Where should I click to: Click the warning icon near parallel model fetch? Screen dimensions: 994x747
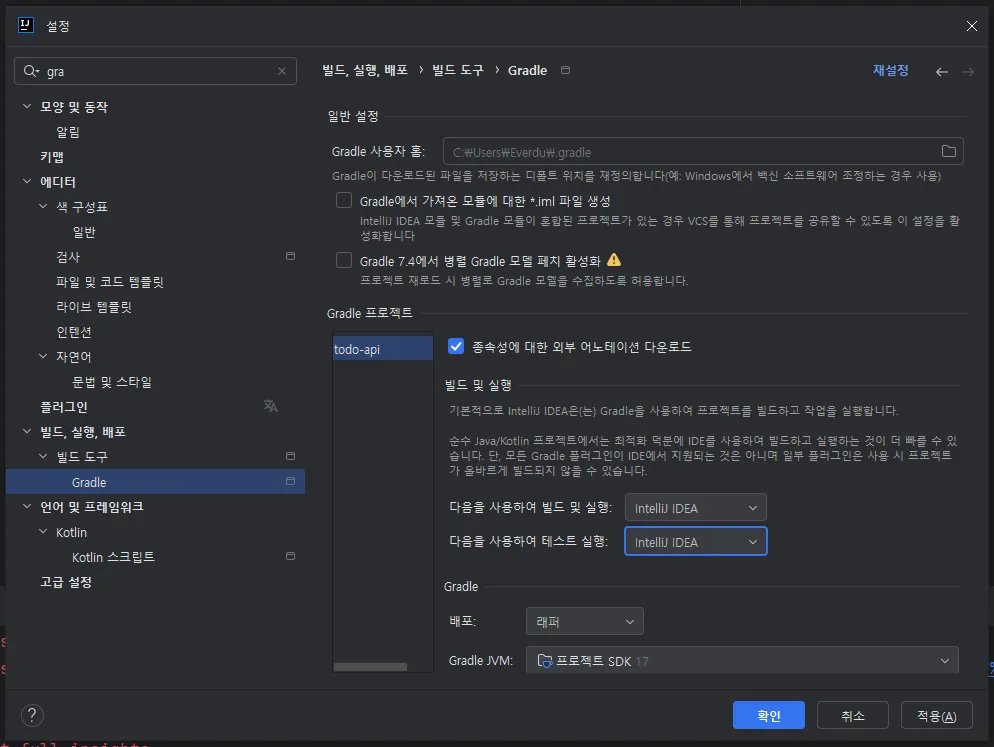tap(614, 260)
